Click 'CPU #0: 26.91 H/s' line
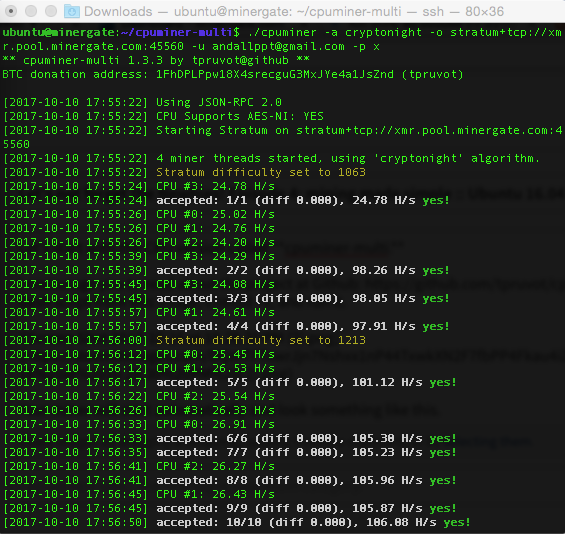This screenshot has height=534, width=565. [139, 425]
